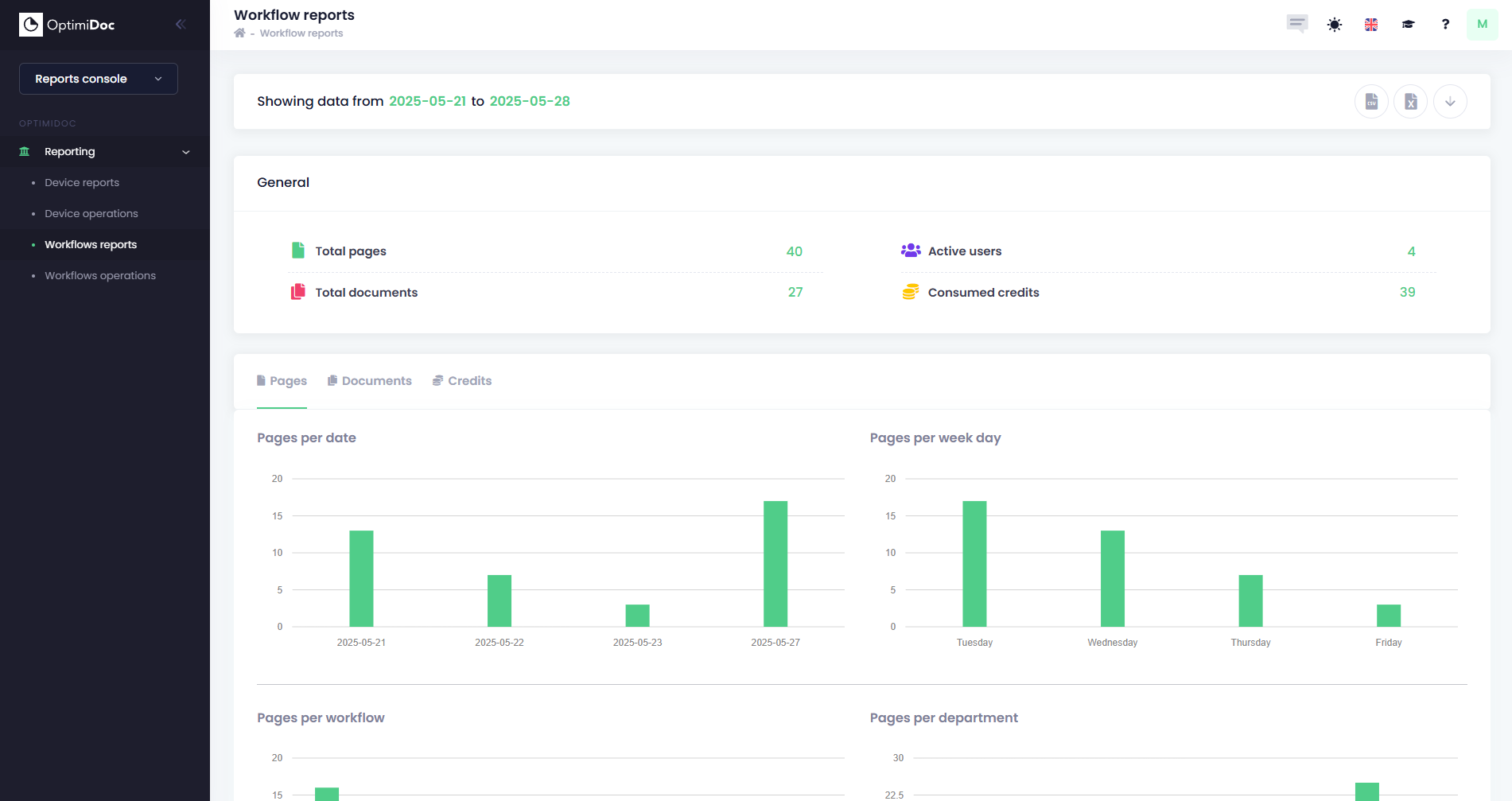
Task: Click the Wednesday axis label
Action: 1113,643
